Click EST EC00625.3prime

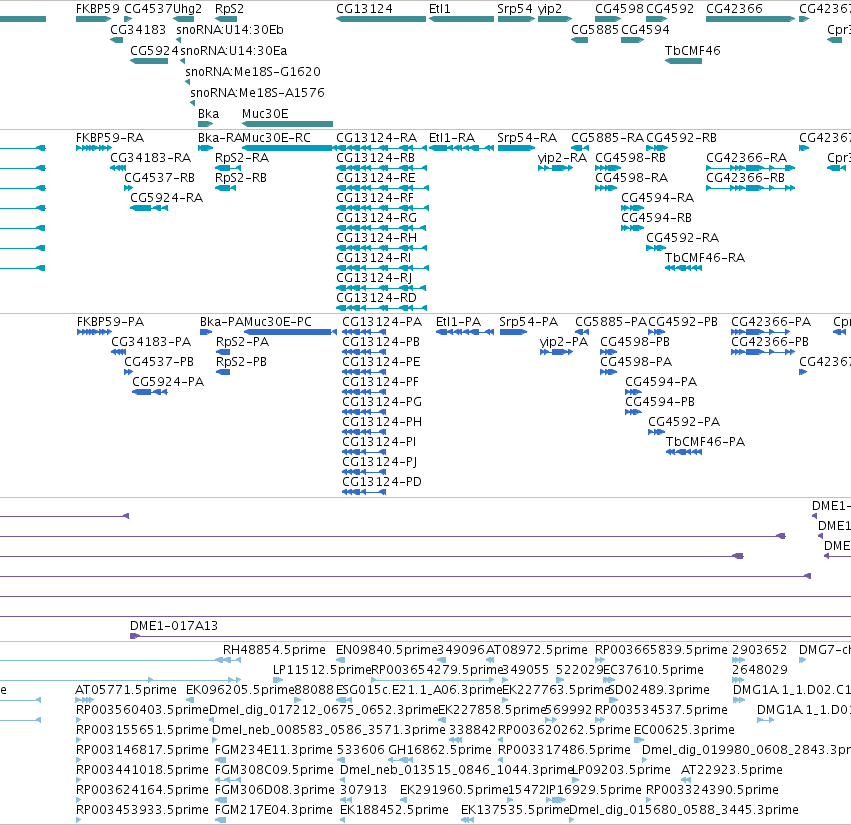(684, 729)
